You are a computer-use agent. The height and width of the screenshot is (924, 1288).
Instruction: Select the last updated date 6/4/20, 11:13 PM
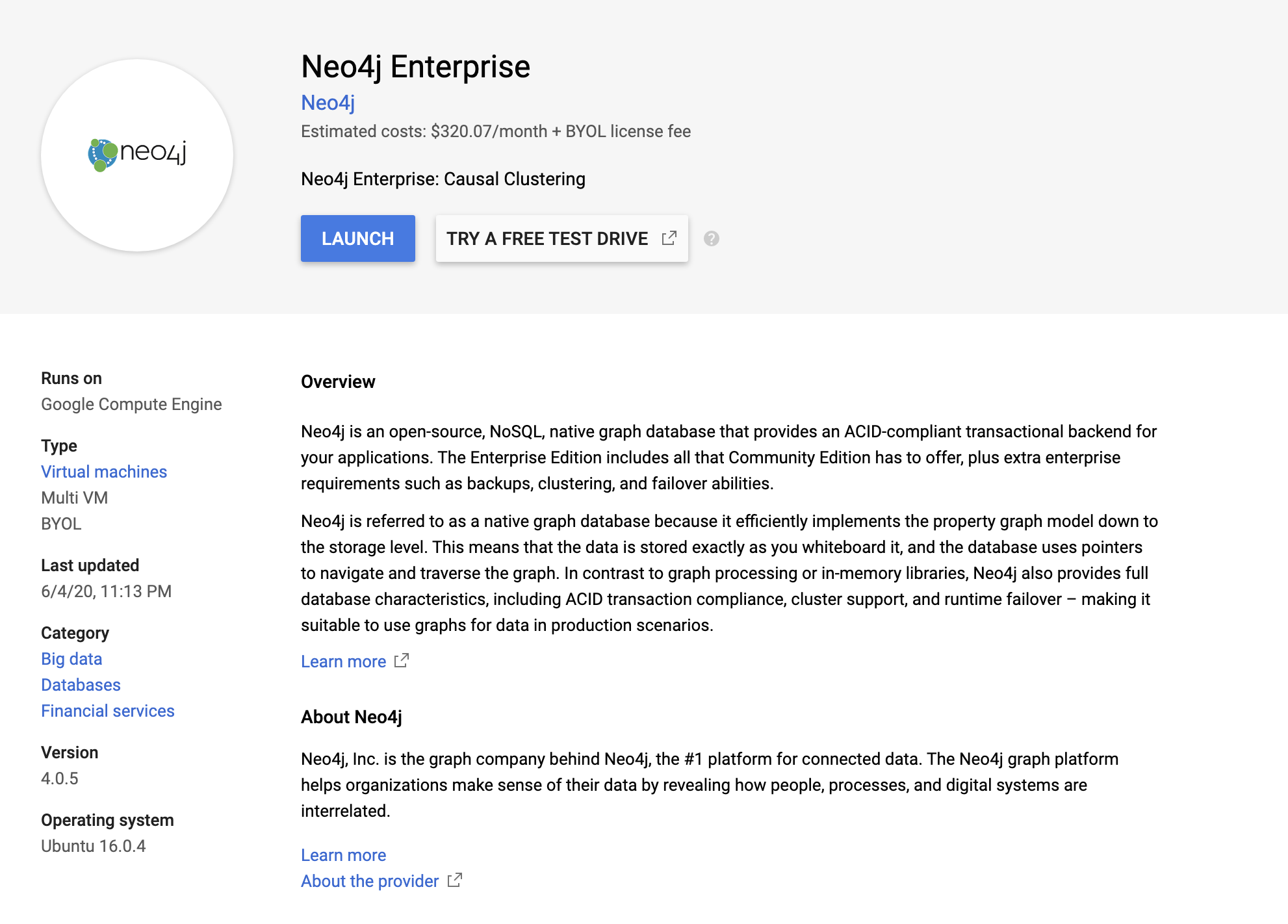pos(107,591)
